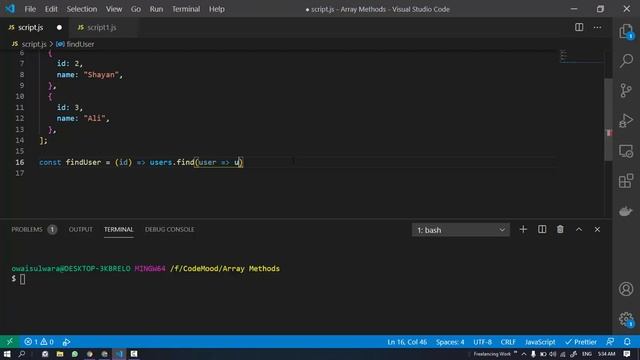Open the View menu

[114, 9]
